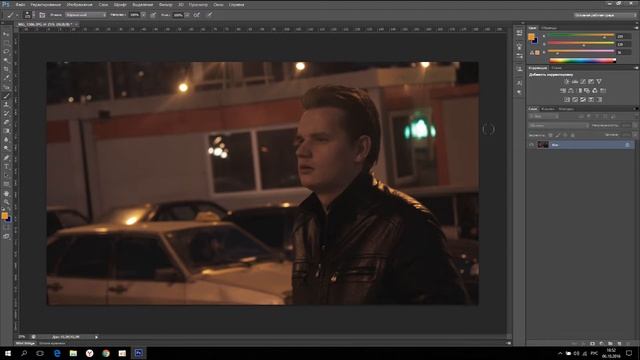Open the Brush Preset picker

27,15
